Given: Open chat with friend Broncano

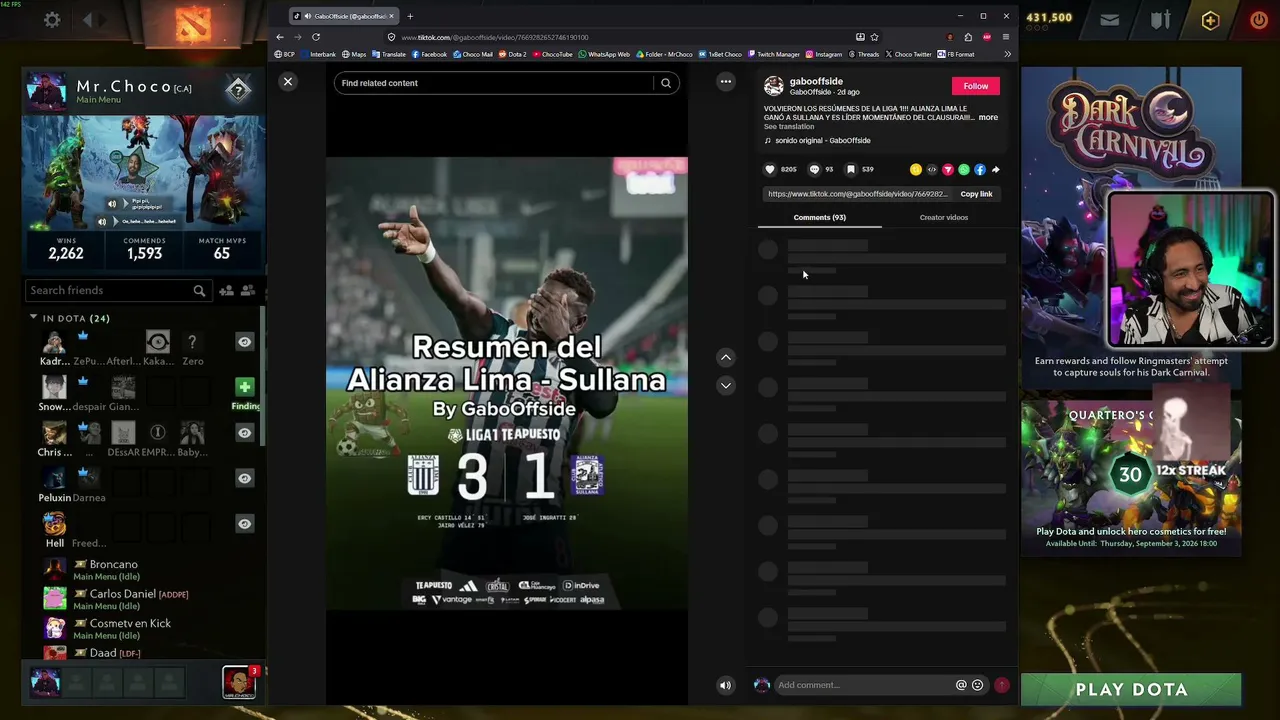Looking at the screenshot, I should [x=113, y=569].
